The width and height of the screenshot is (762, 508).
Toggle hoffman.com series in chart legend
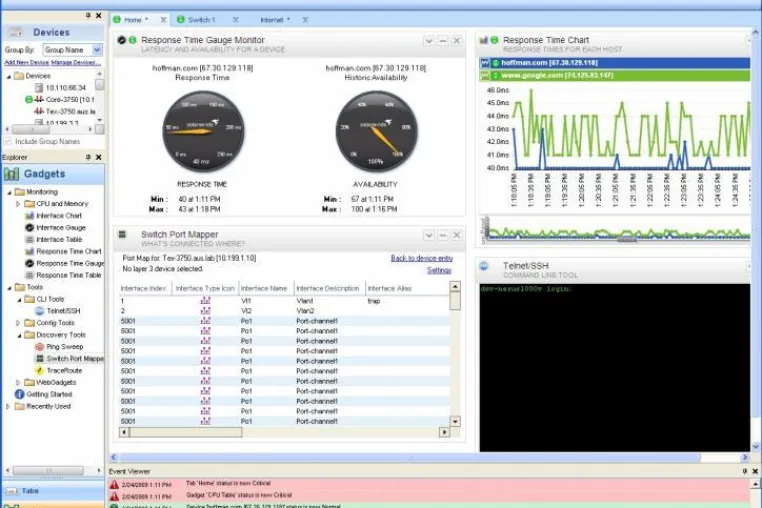click(x=485, y=63)
